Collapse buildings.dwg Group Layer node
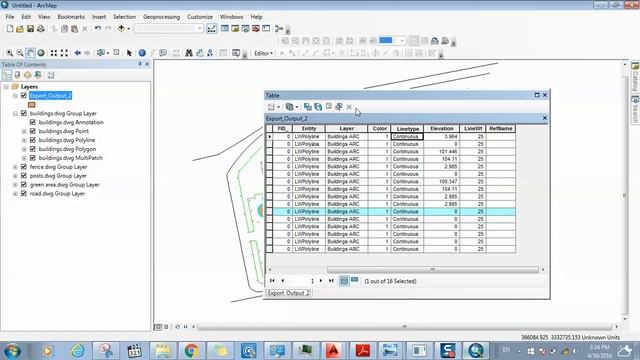This screenshot has width=640, height=360. [15, 113]
